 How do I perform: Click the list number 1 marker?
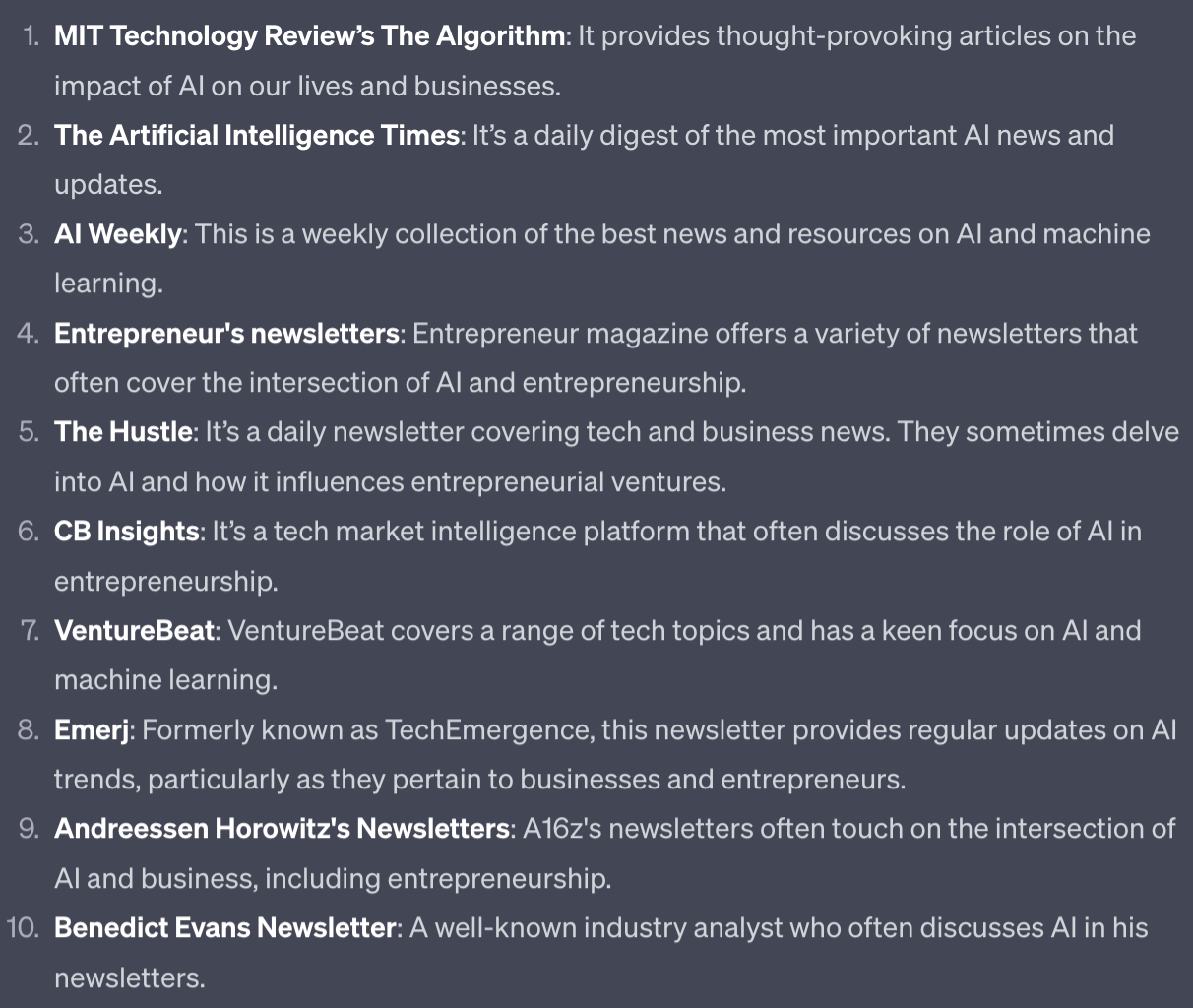point(31,36)
